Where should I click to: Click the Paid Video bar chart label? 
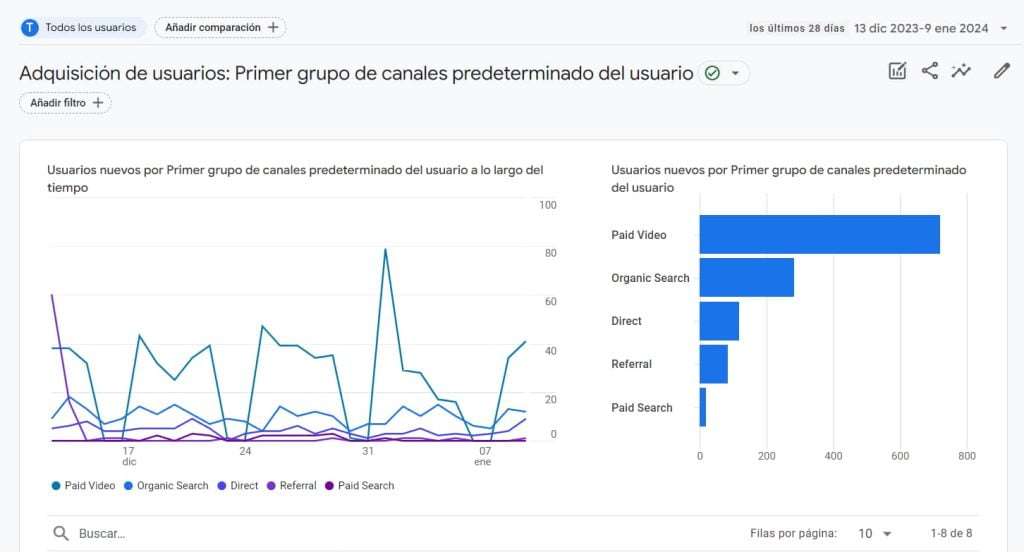[639, 235]
